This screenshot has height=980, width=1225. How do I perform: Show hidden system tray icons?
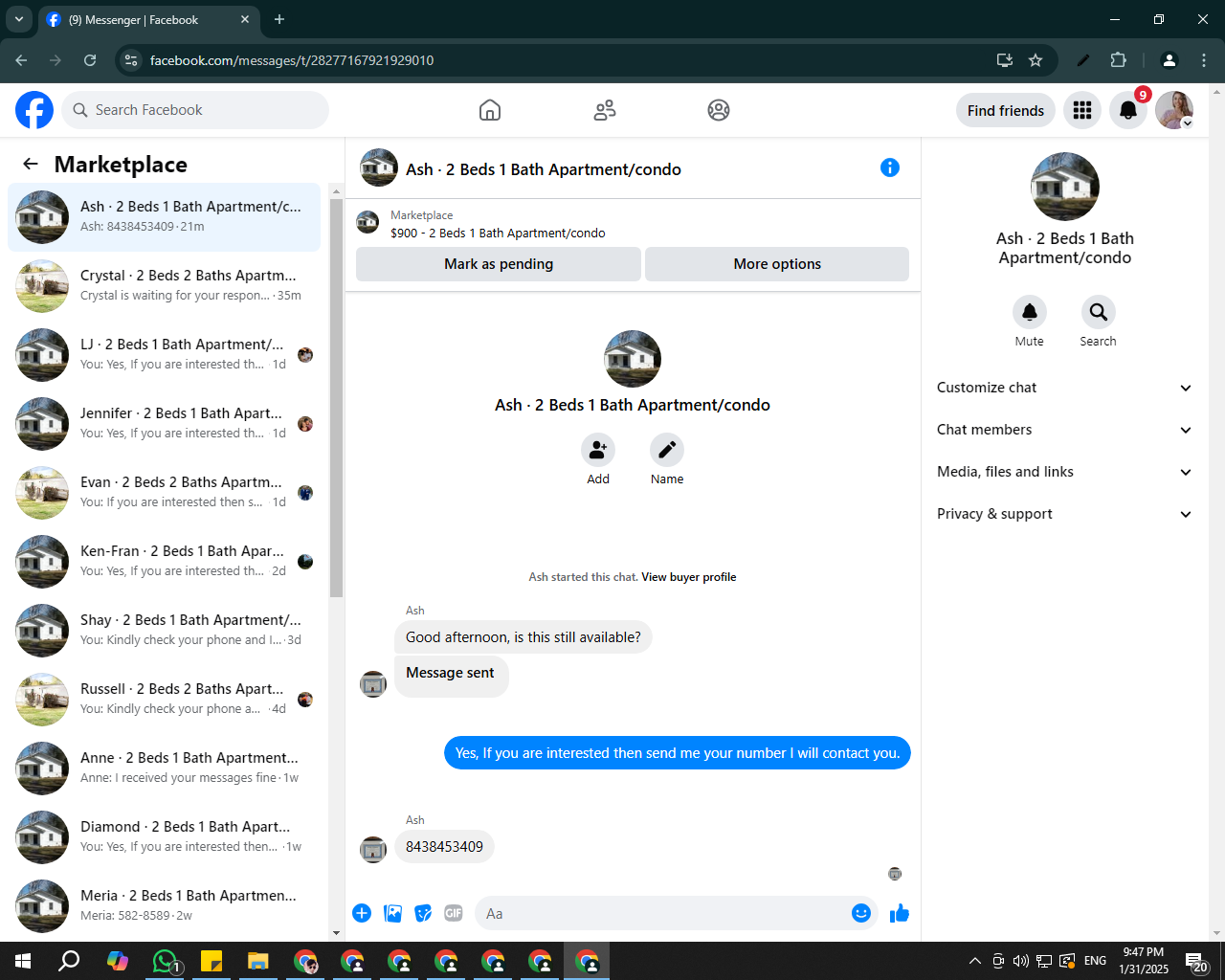click(x=974, y=961)
